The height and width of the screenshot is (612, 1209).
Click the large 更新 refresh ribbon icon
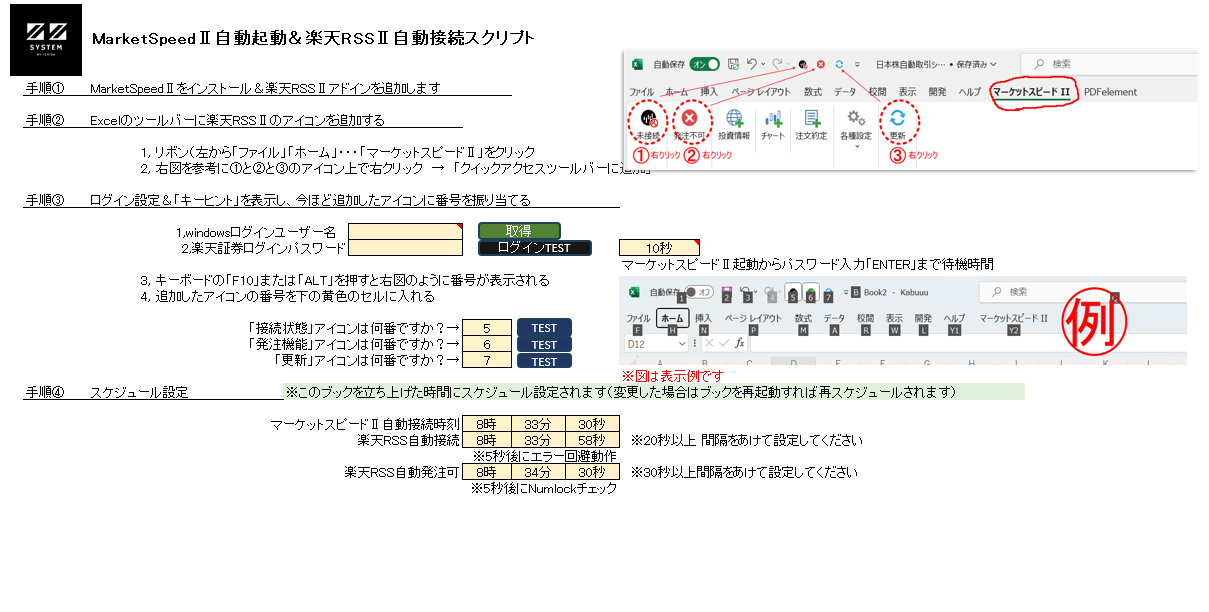click(x=897, y=122)
